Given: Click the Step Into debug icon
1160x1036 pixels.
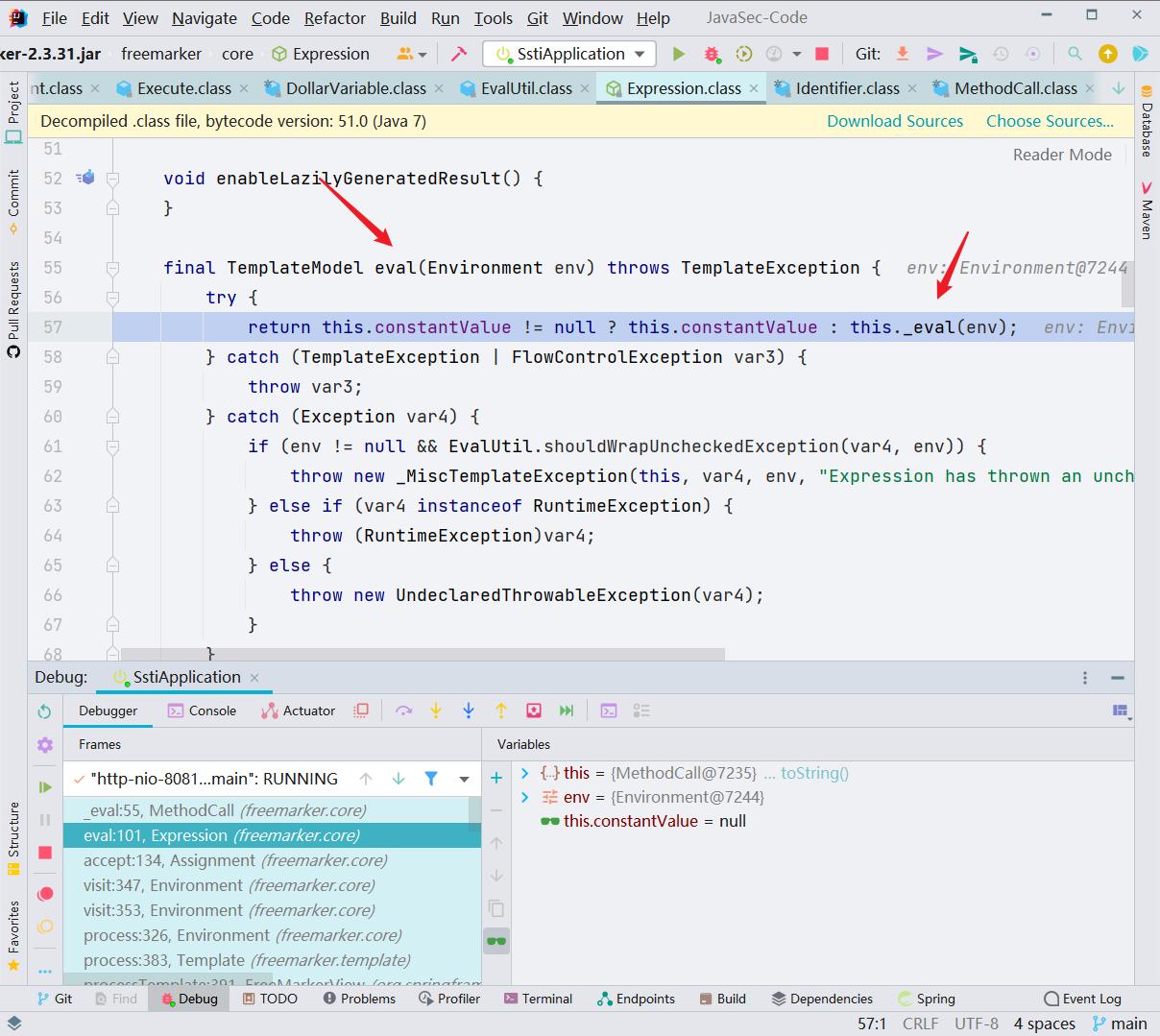Looking at the screenshot, I should coord(436,711).
